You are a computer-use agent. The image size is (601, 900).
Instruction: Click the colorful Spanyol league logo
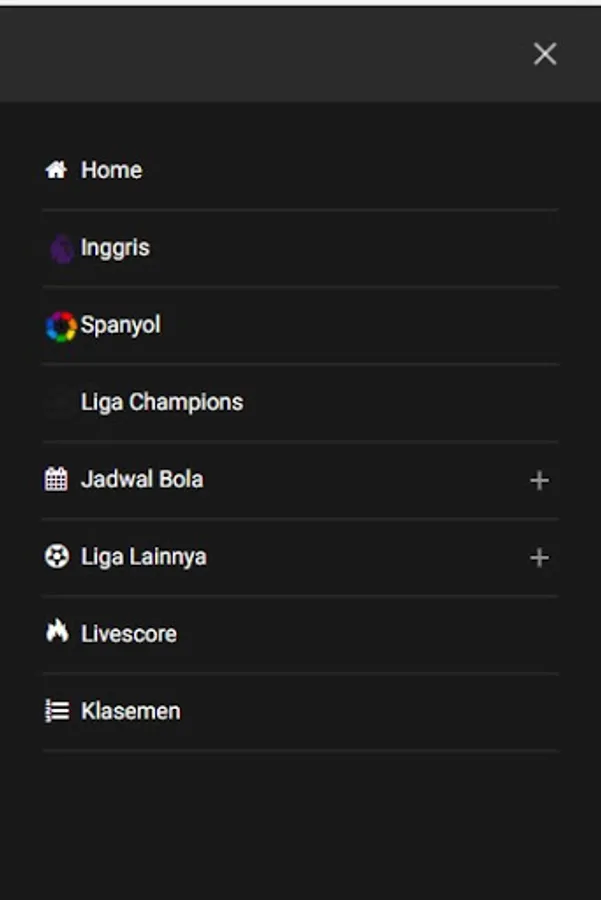click(x=60, y=326)
